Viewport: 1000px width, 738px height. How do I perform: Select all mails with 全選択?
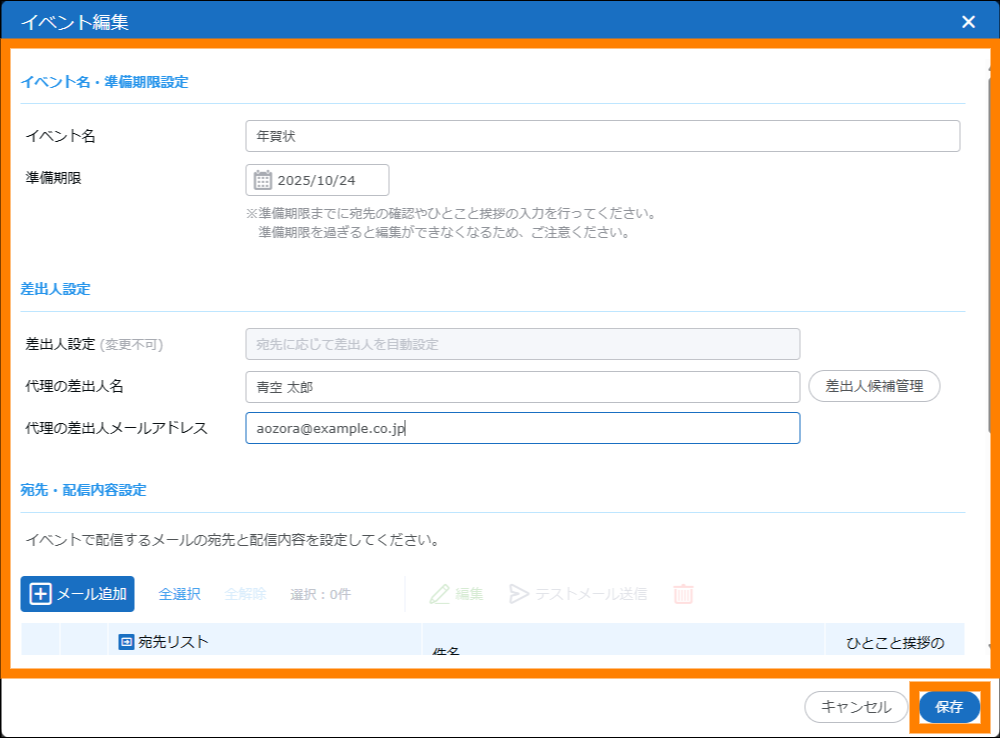pos(179,594)
